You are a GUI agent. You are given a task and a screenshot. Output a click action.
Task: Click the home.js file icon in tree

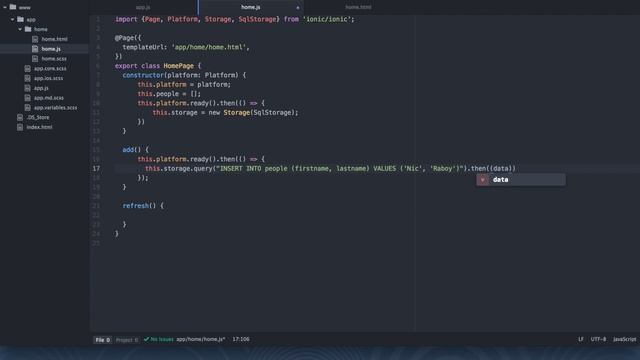pyautogui.click(x=35, y=49)
